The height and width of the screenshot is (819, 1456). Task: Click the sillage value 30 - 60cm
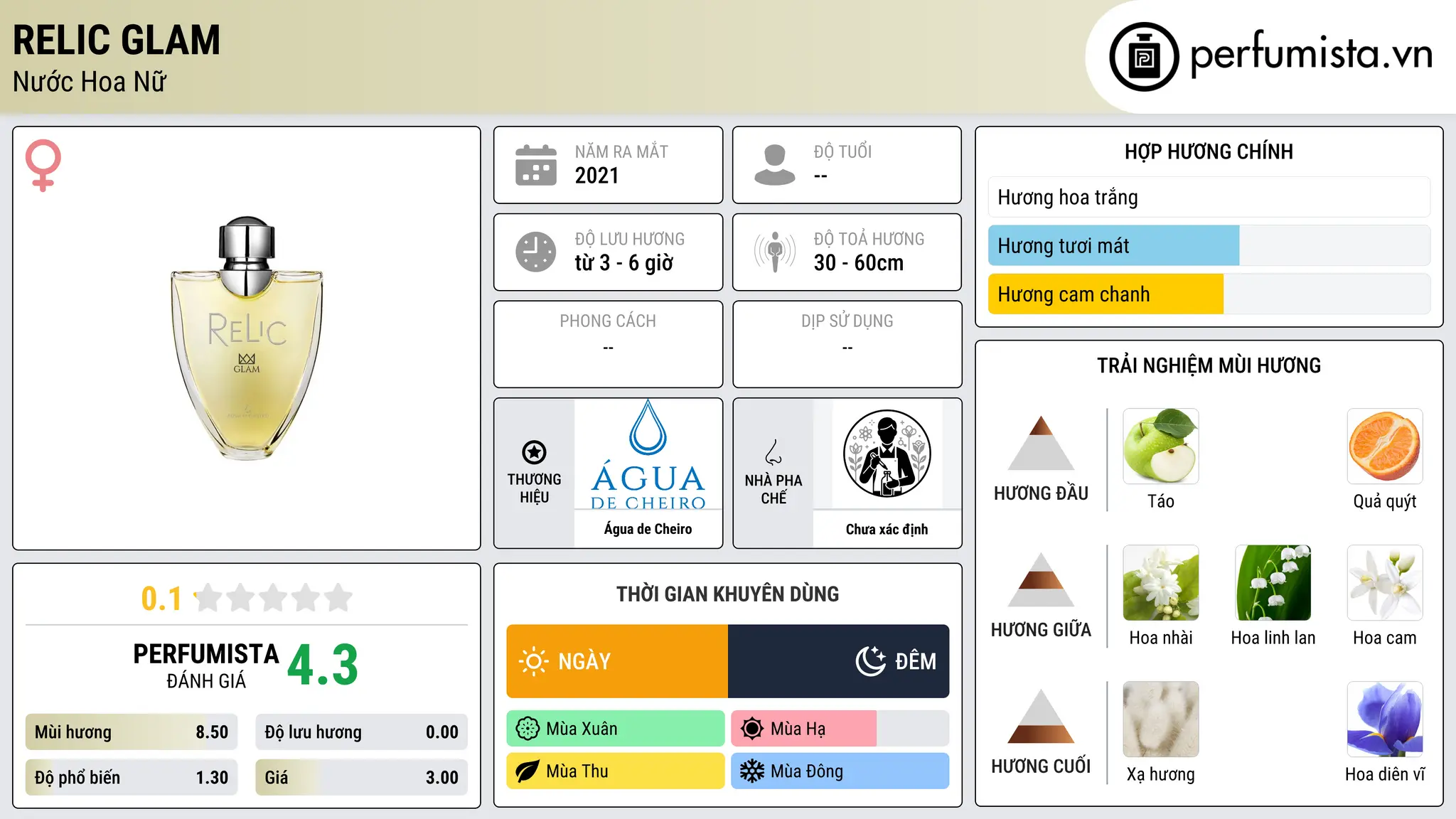point(859,263)
